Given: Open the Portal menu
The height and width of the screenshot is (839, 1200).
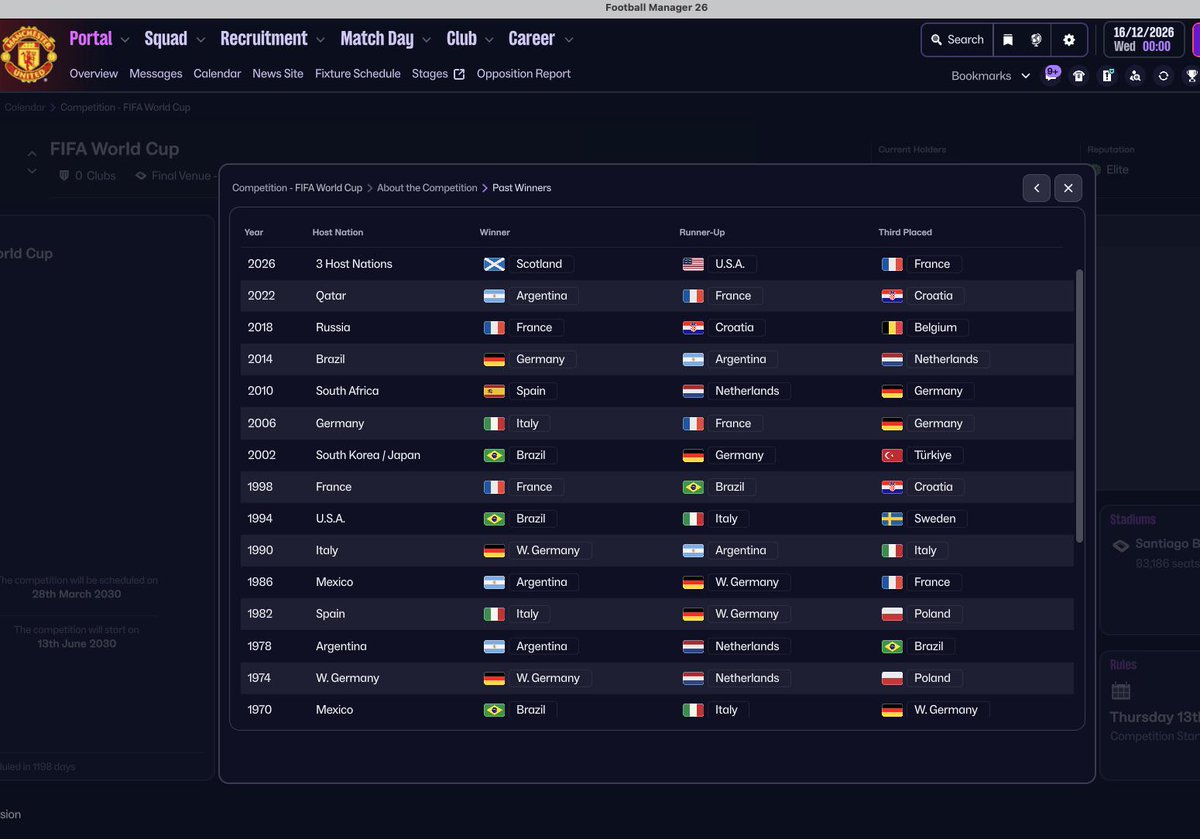Looking at the screenshot, I should click(91, 39).
